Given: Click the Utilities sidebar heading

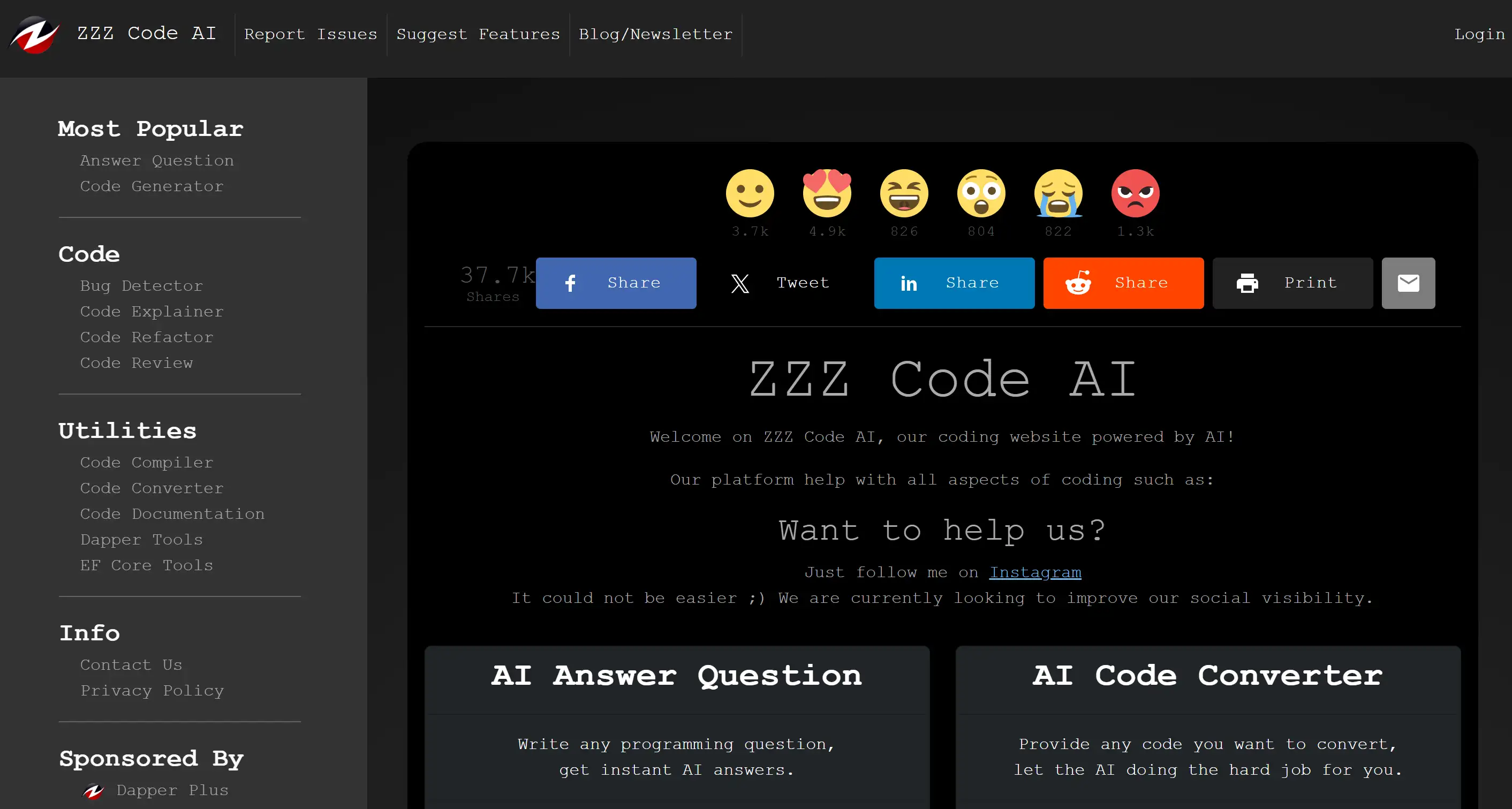Looking at the screenshot, I should (x=127, y=430).
